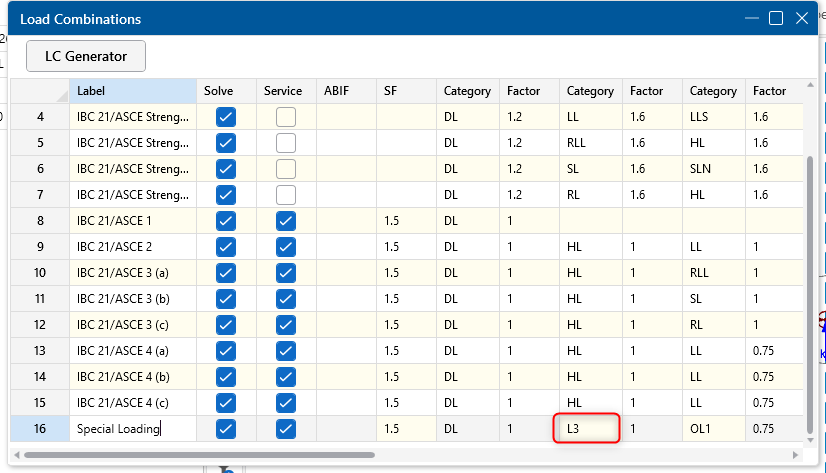The width and height of the screenshot is (826, 473).
Task: Select row number 8 header
Action: click(x=40, y=220)
